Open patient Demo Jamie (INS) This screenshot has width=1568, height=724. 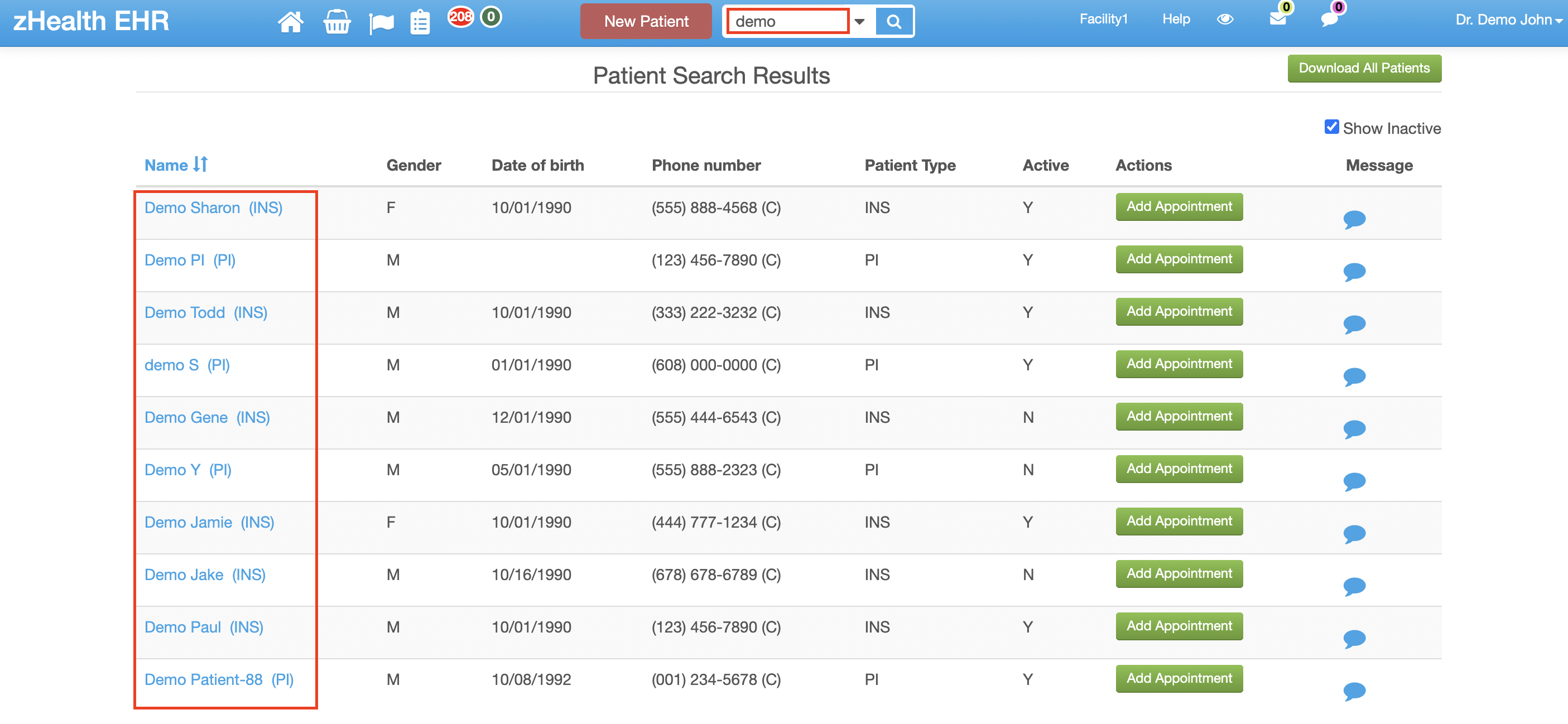click(209, 522)
